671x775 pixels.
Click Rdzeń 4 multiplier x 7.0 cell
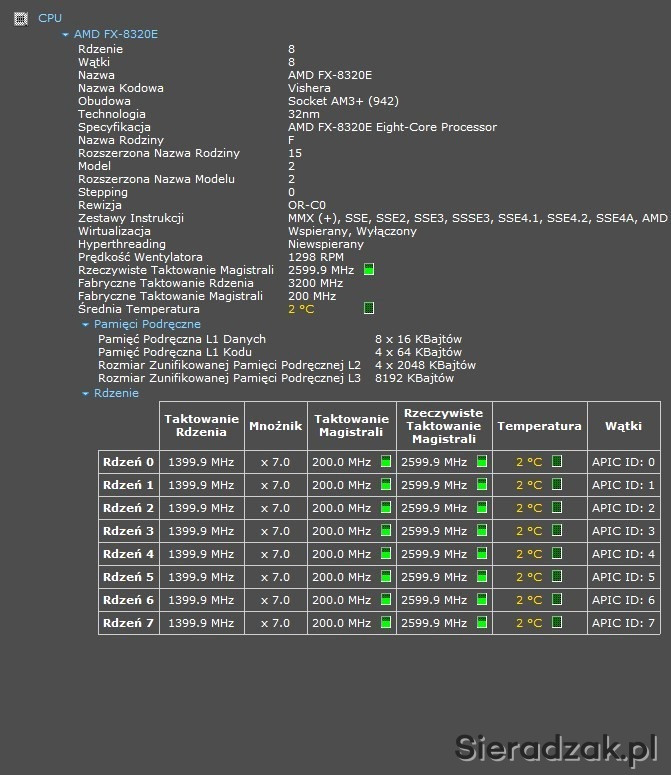coord(276,554)
